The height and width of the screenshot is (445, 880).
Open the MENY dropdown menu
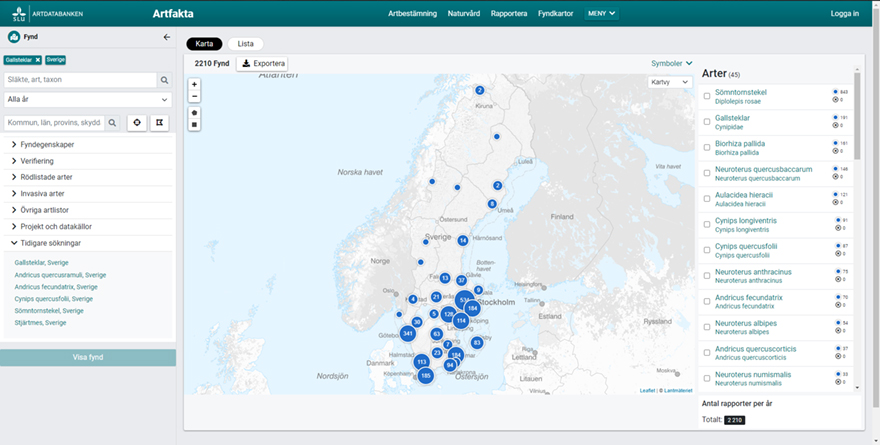tap(602, 13)
